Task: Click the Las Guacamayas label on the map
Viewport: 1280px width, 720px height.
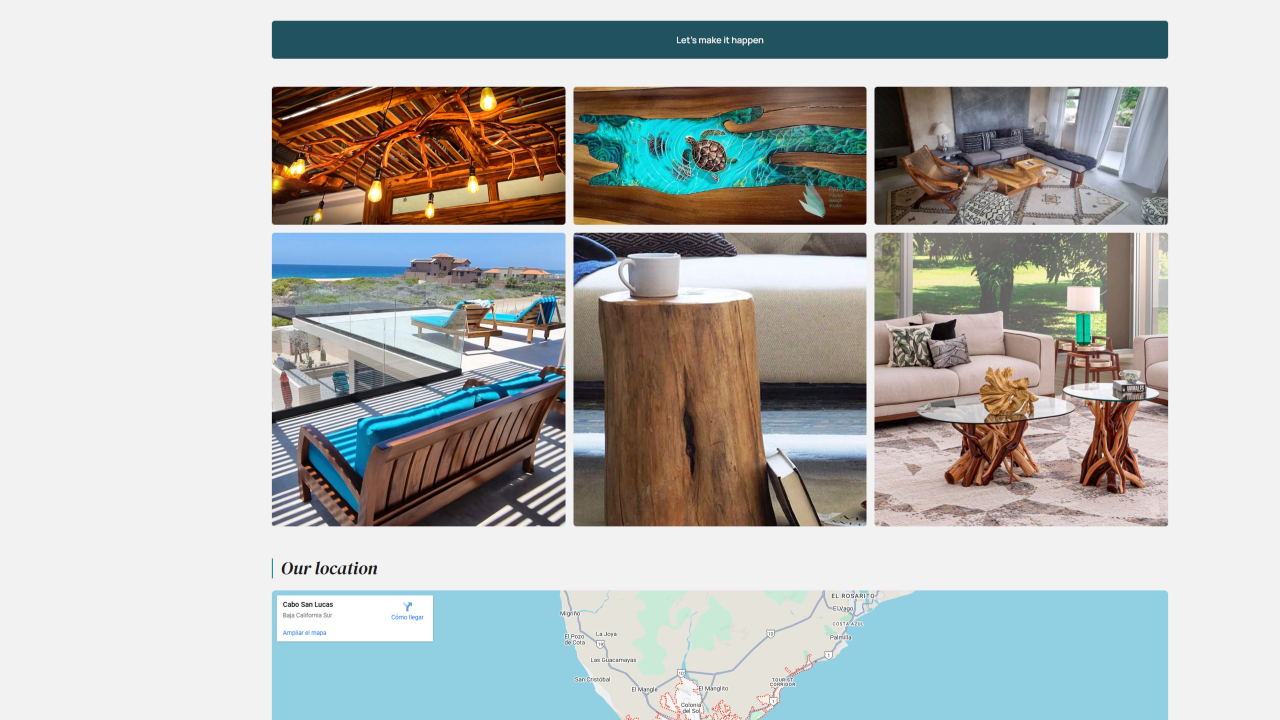Action: pos(614,660)
